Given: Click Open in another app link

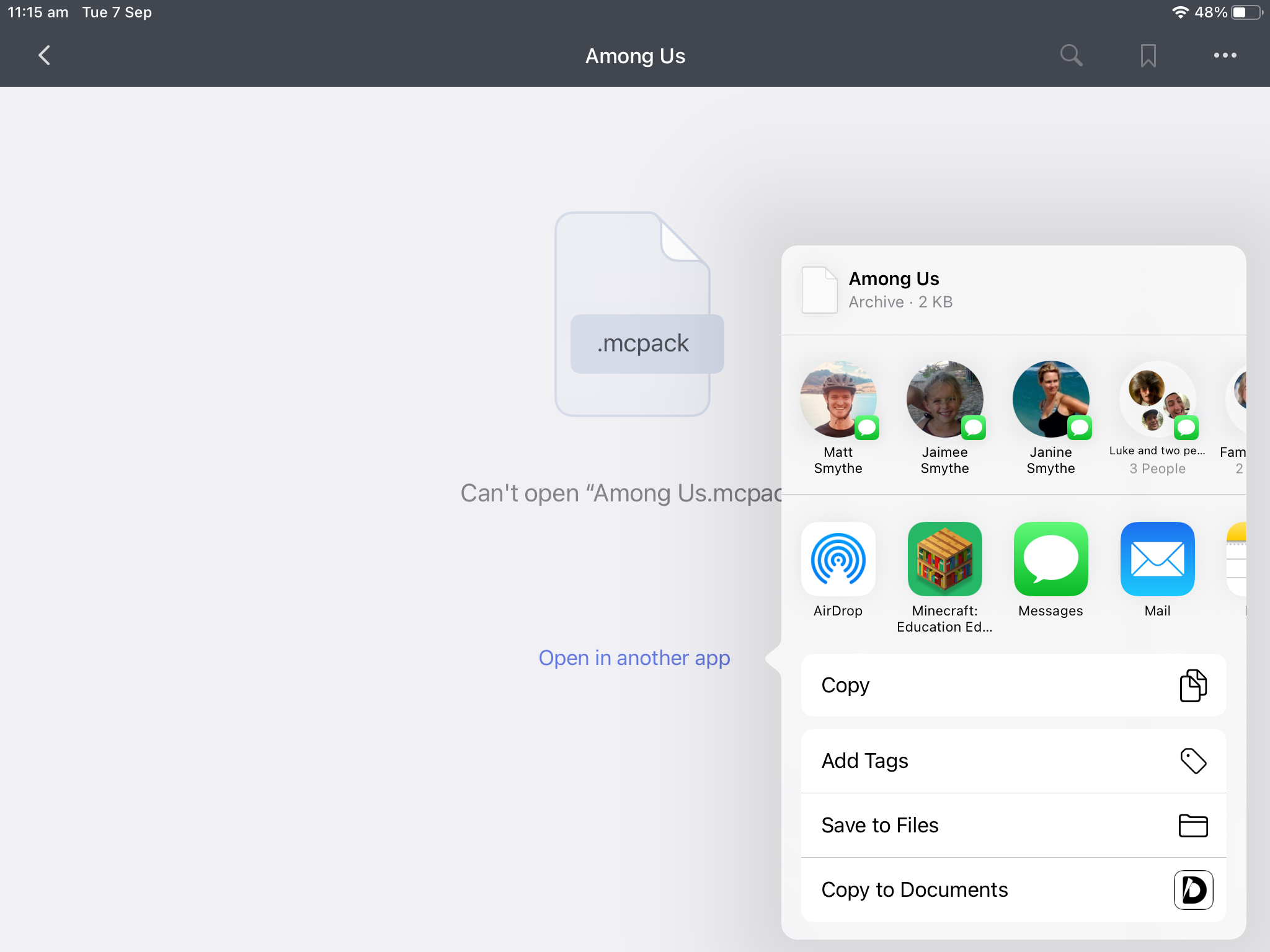Looking at the screenshot, I should (634, 657).
